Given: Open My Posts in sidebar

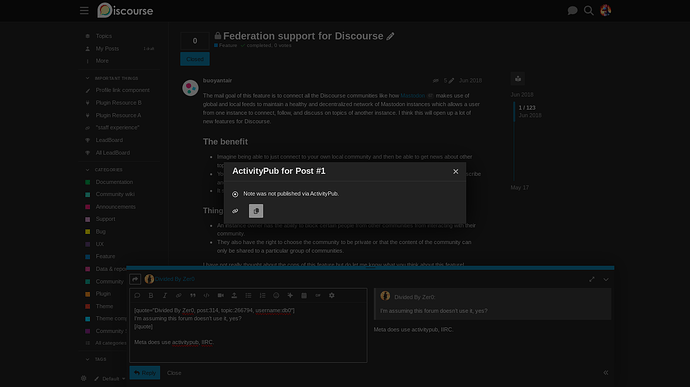Looking at the screenshot, I should point(107,48).
